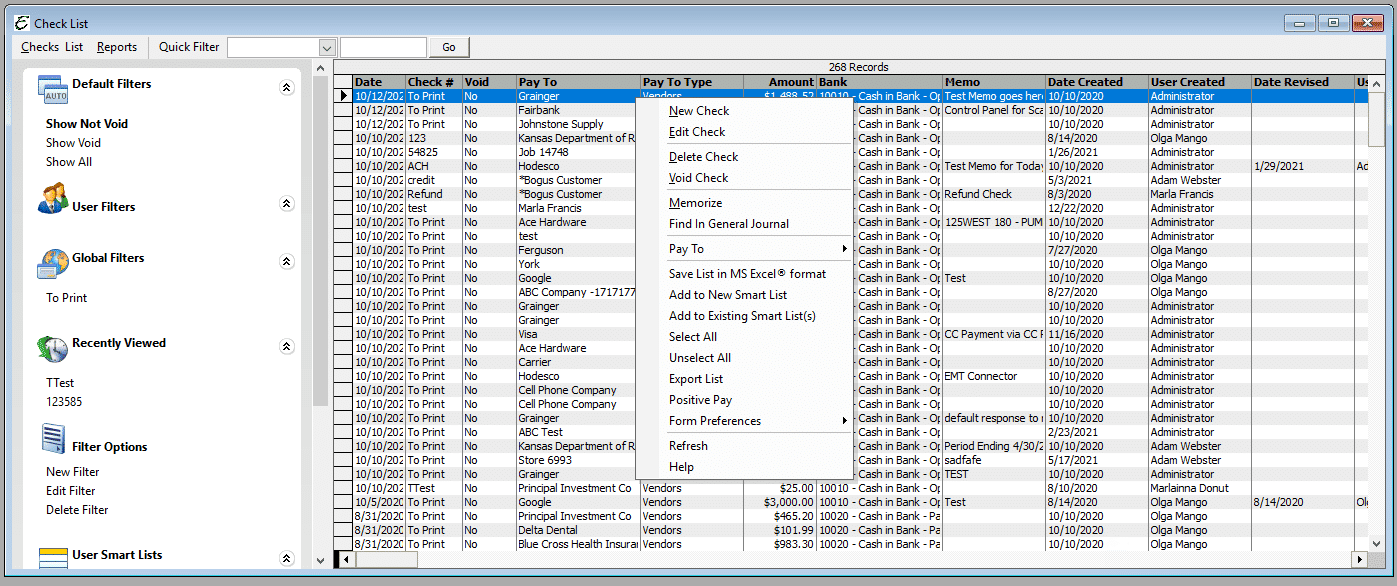Choose Refresh from context menu
The height and width of the screenshot is (586, 1397).
click(x=688, y=446)
